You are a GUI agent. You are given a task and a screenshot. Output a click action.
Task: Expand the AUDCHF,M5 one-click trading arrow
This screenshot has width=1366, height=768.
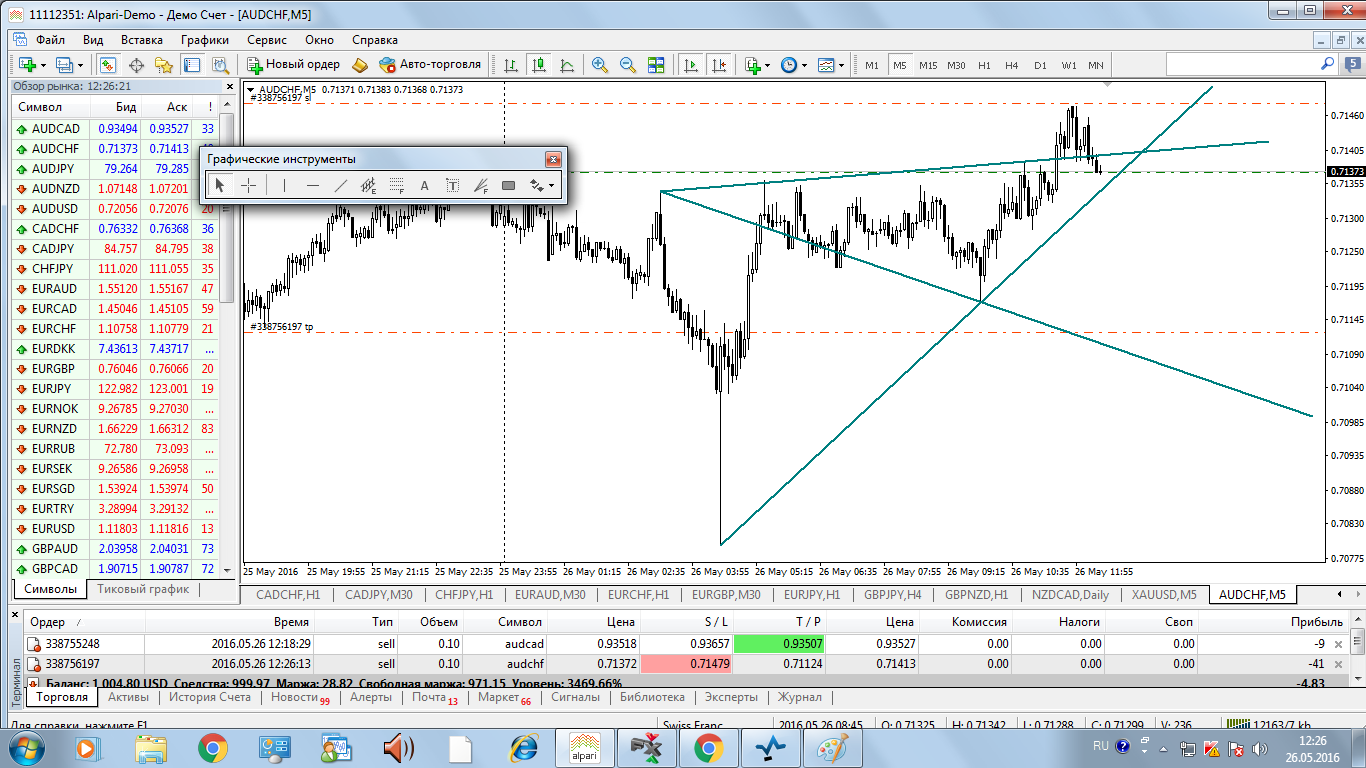[x=250, y=90]
